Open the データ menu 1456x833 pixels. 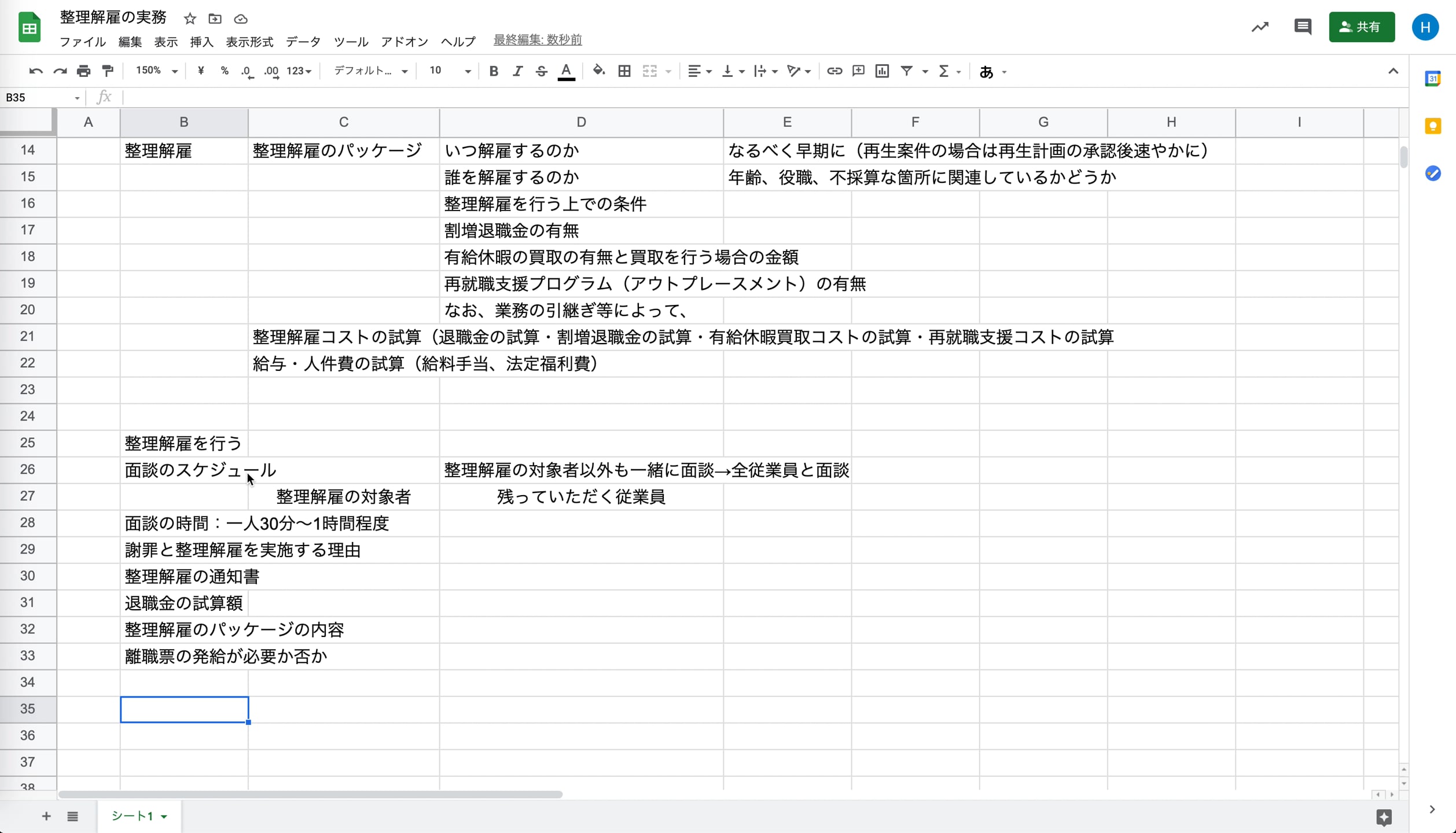point(303,41)
